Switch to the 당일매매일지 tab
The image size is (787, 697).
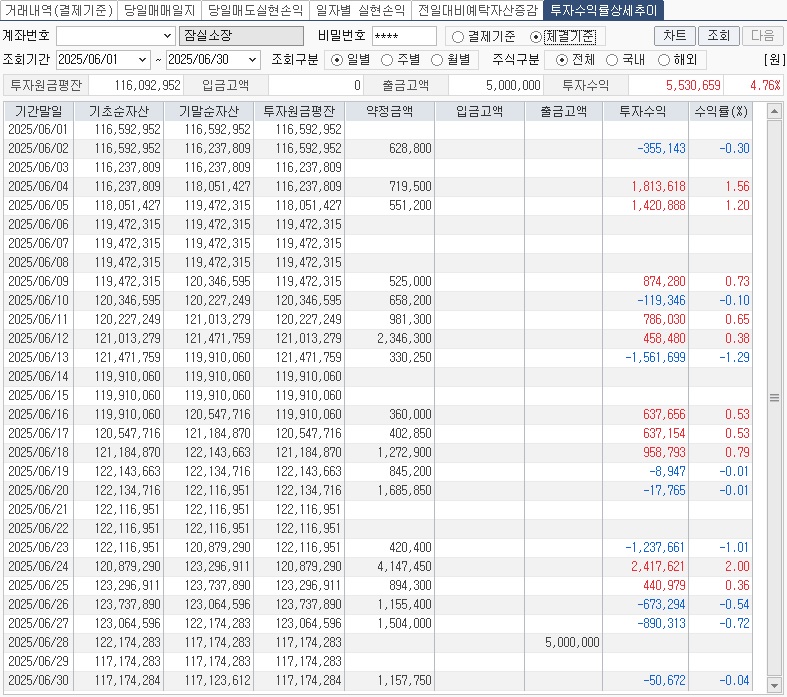(159, 11)
